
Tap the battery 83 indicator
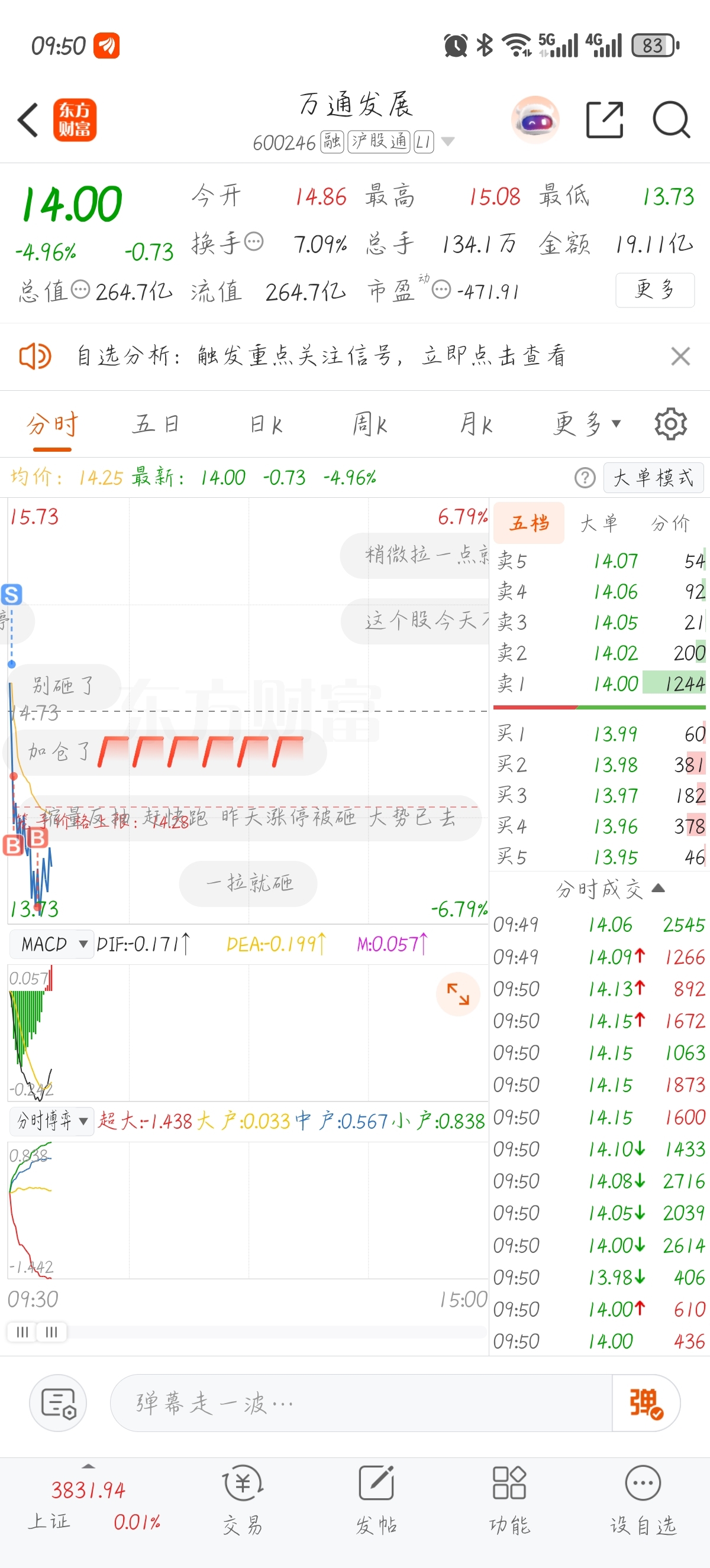(x=655, y=46)
